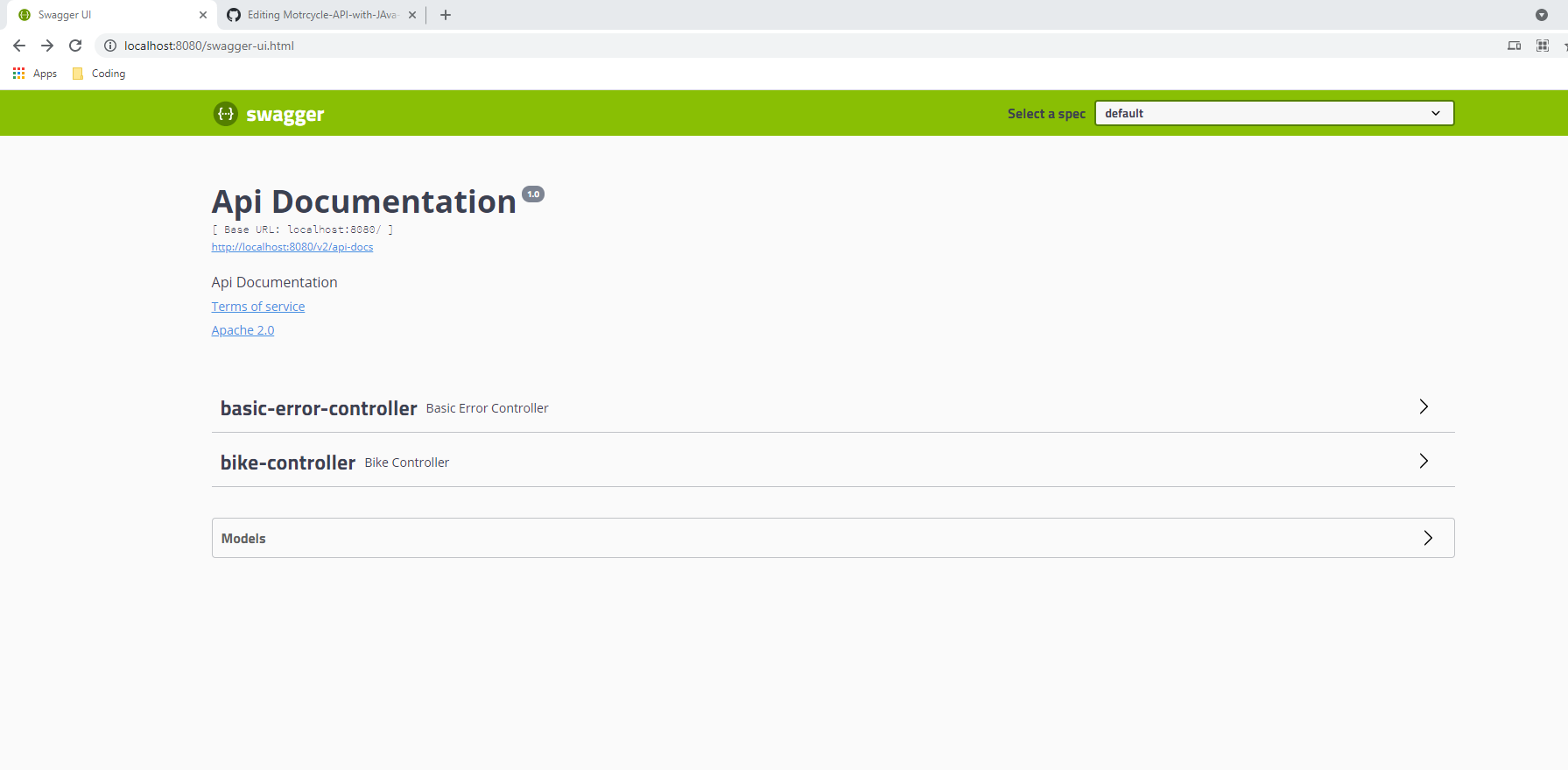
Task: Expand the bike-controller section arrow
Action: 1424,461
